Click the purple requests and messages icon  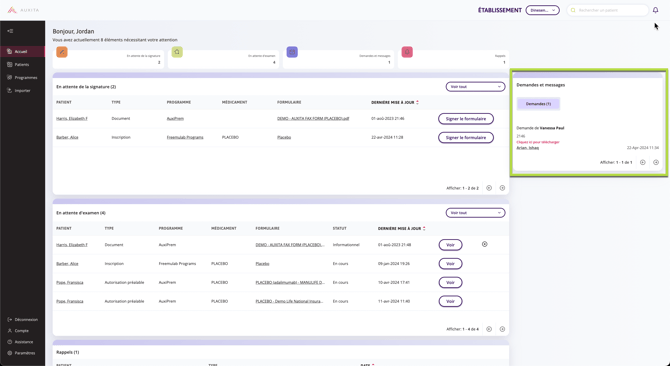pyautogui.click(x=292, y=52)
